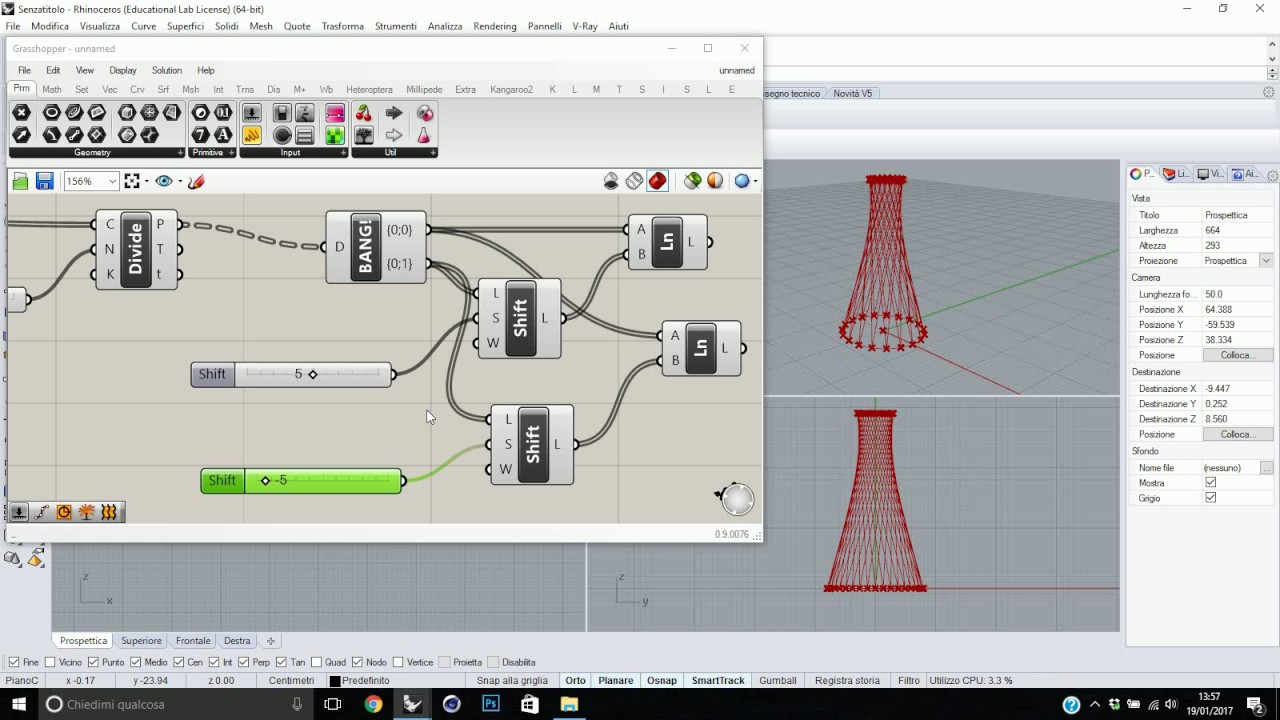Select the Point parameter icon in Geometry

pos(21,113)
